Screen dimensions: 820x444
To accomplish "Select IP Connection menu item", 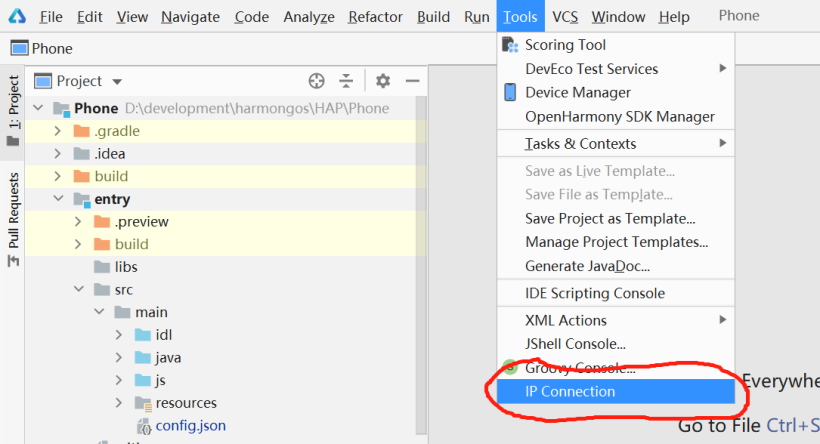I will click(570, 391).
